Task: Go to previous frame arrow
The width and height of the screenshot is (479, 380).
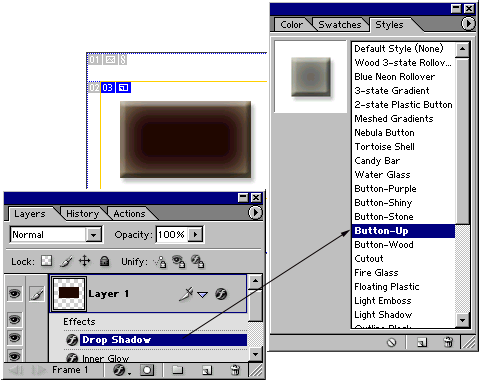Action: coord(16,370)
